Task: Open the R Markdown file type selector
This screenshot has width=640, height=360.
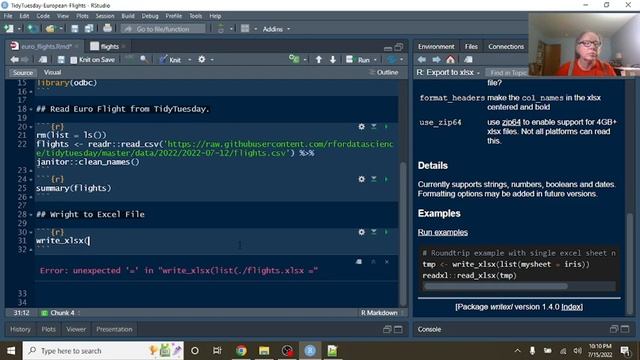Action: coord(382,313)
